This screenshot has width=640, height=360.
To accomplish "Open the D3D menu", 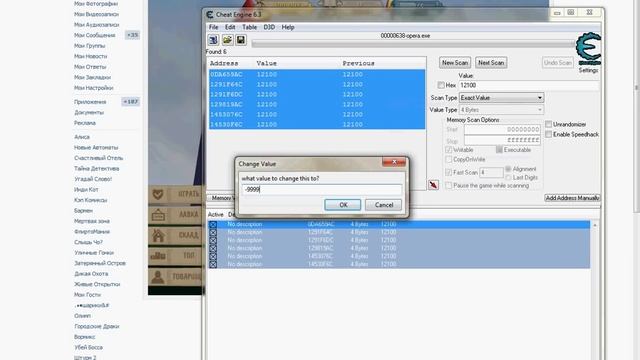I will tap(269, 27).
